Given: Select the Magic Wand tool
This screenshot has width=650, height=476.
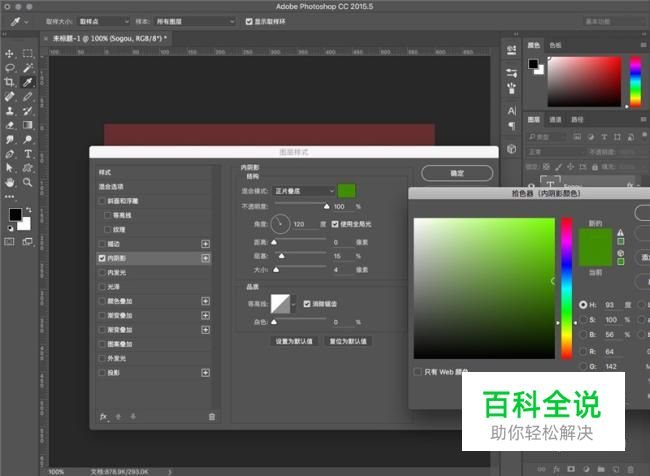Looking at the screenshot, I should click(28, 68).
